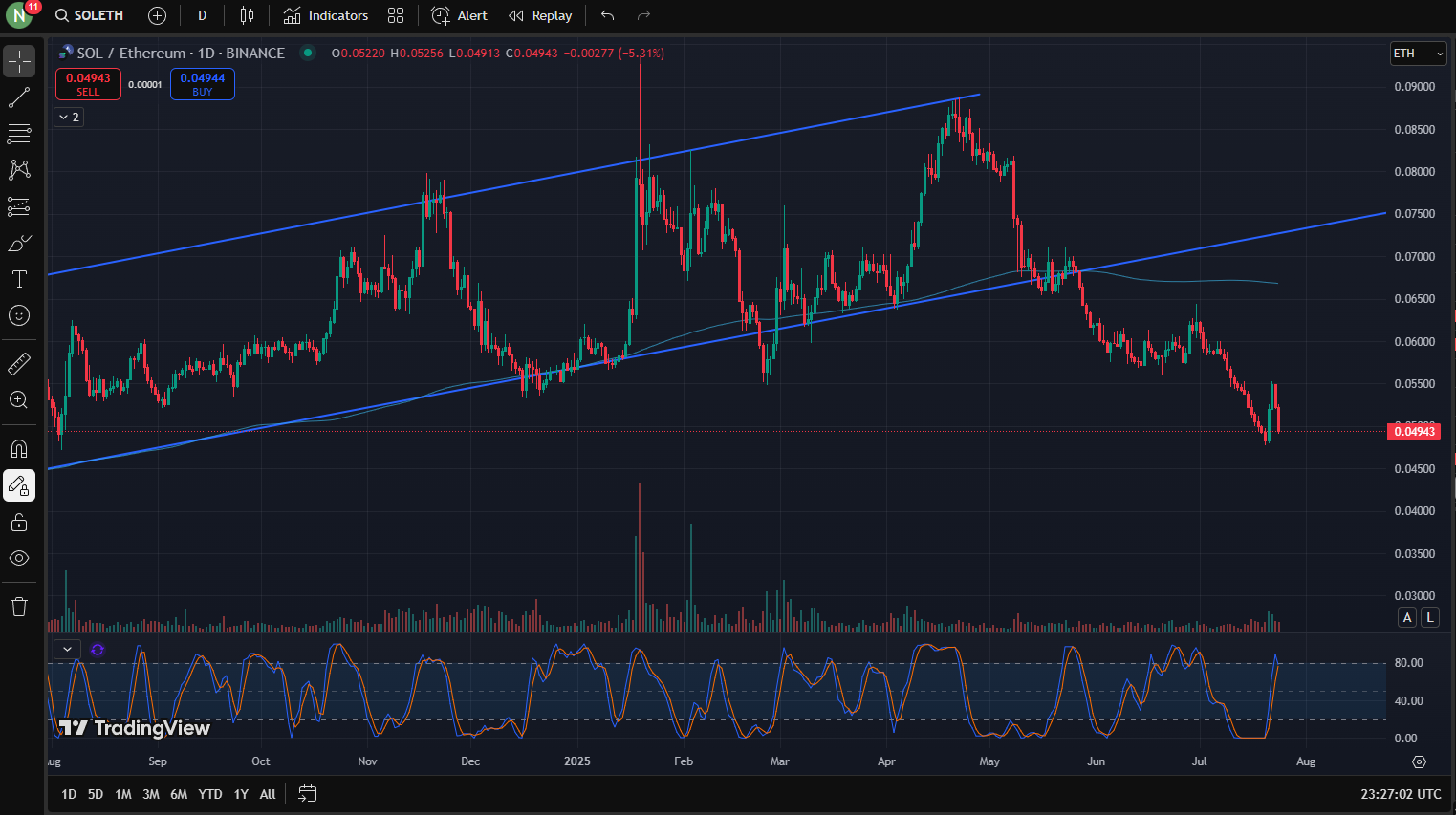Open the D timeframe interval selector

point(202,15)
